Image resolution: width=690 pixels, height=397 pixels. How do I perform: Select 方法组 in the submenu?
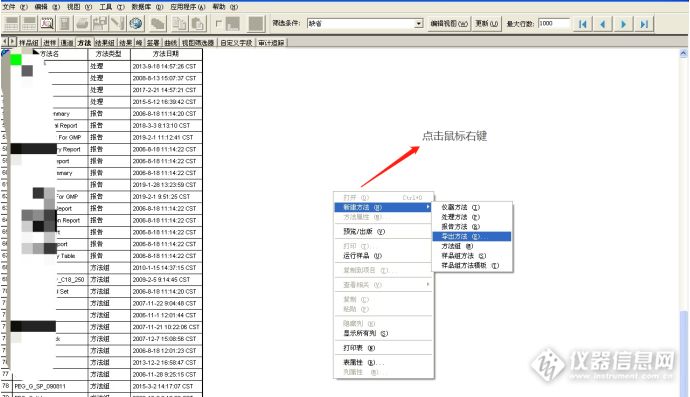tap(473, 246)
